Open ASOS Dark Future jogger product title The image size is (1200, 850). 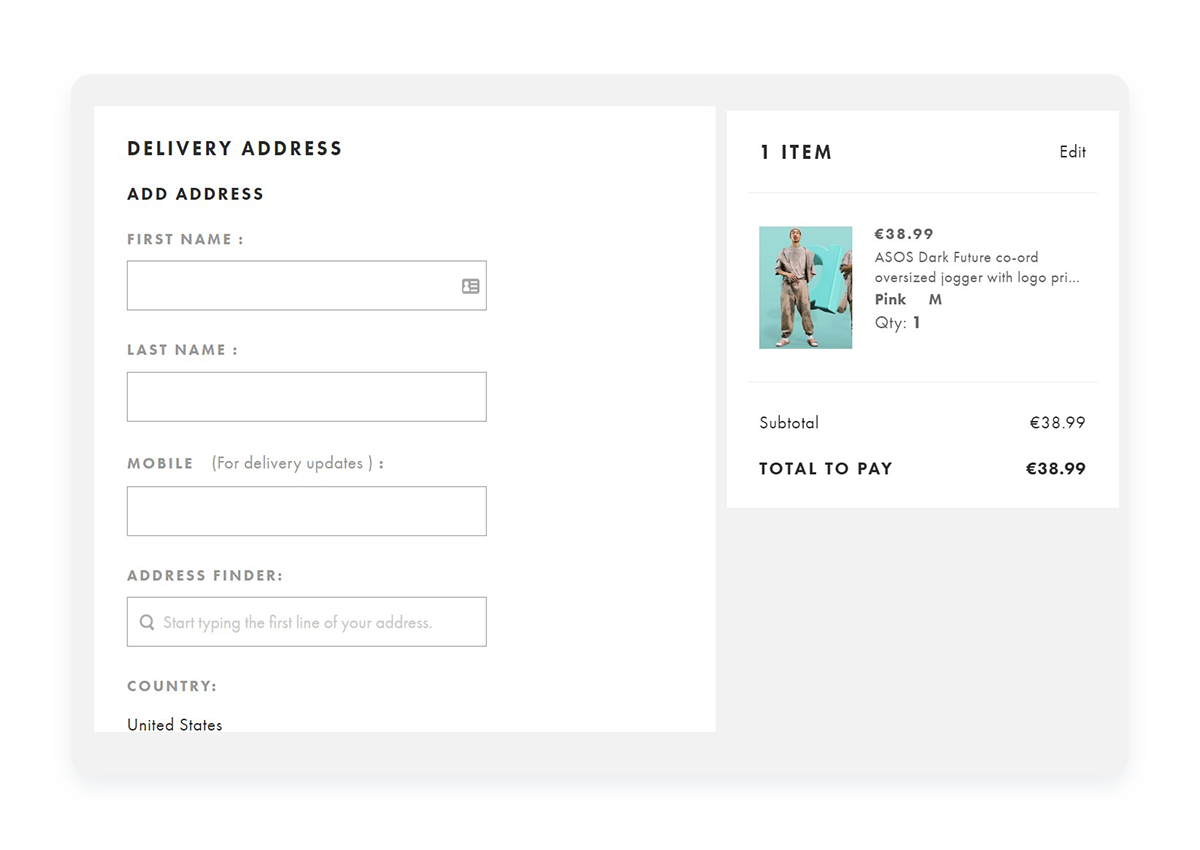977,267
